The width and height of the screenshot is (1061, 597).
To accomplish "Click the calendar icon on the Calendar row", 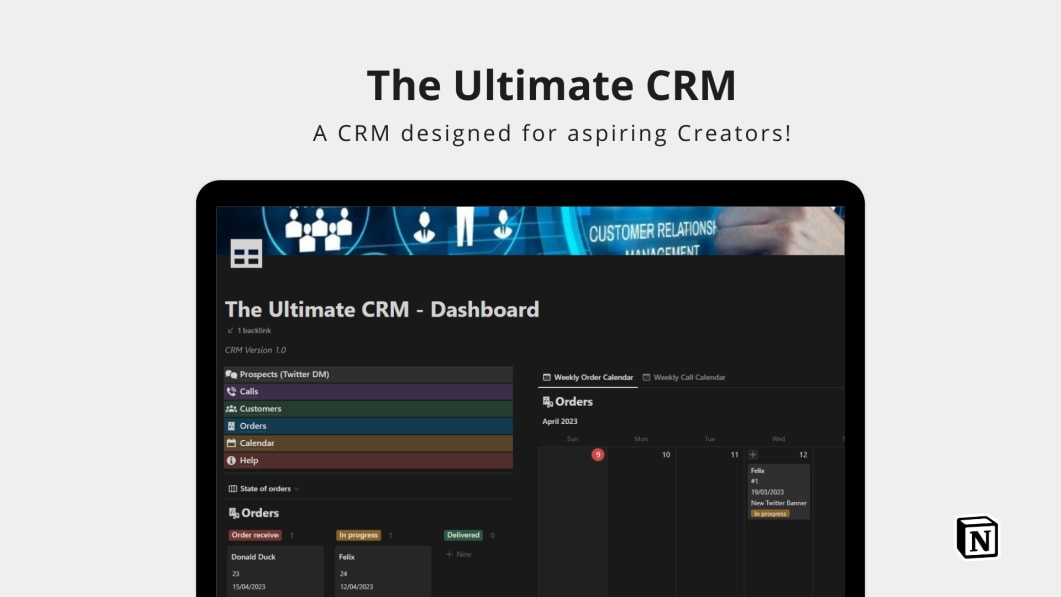I will [x=230, y=443].
